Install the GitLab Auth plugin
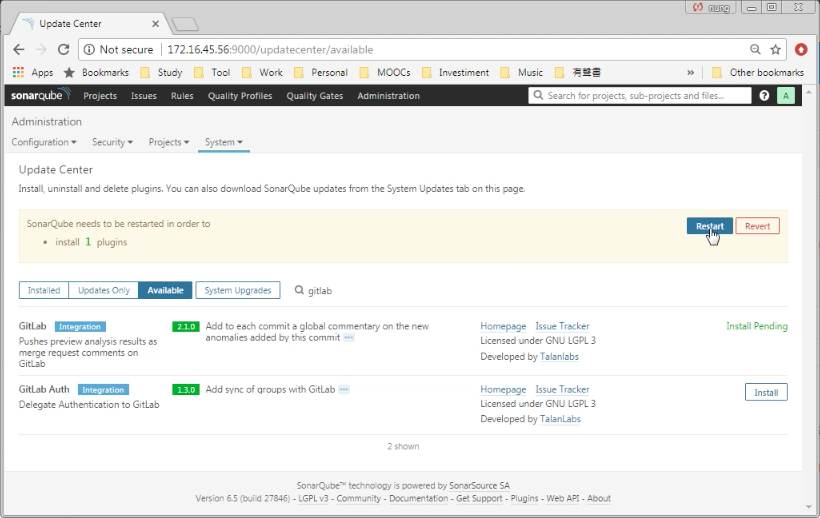The height and width of the screenshot is (518, 820). [766, 393]
